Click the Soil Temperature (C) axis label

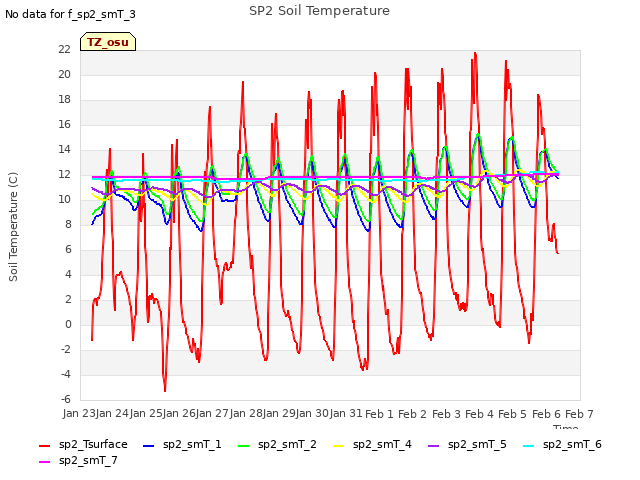[13, 227]
